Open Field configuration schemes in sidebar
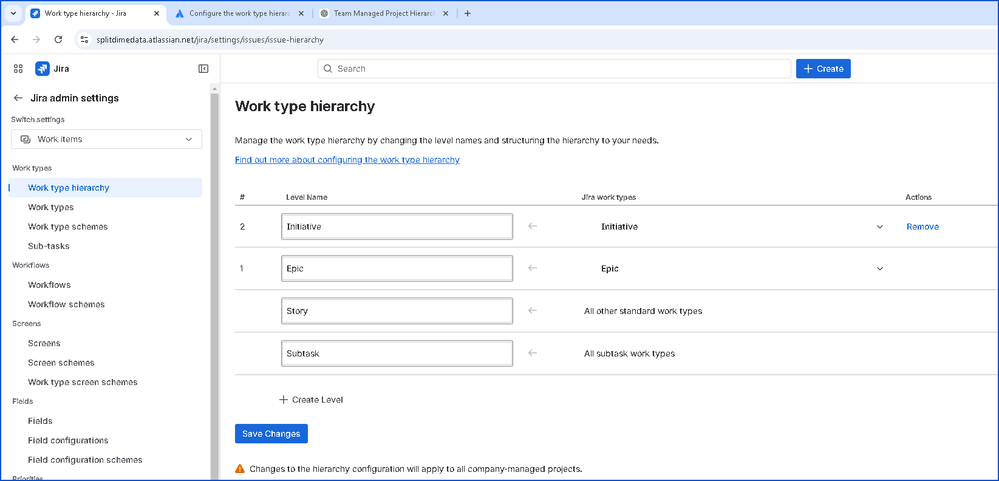 tap(85, 459)
